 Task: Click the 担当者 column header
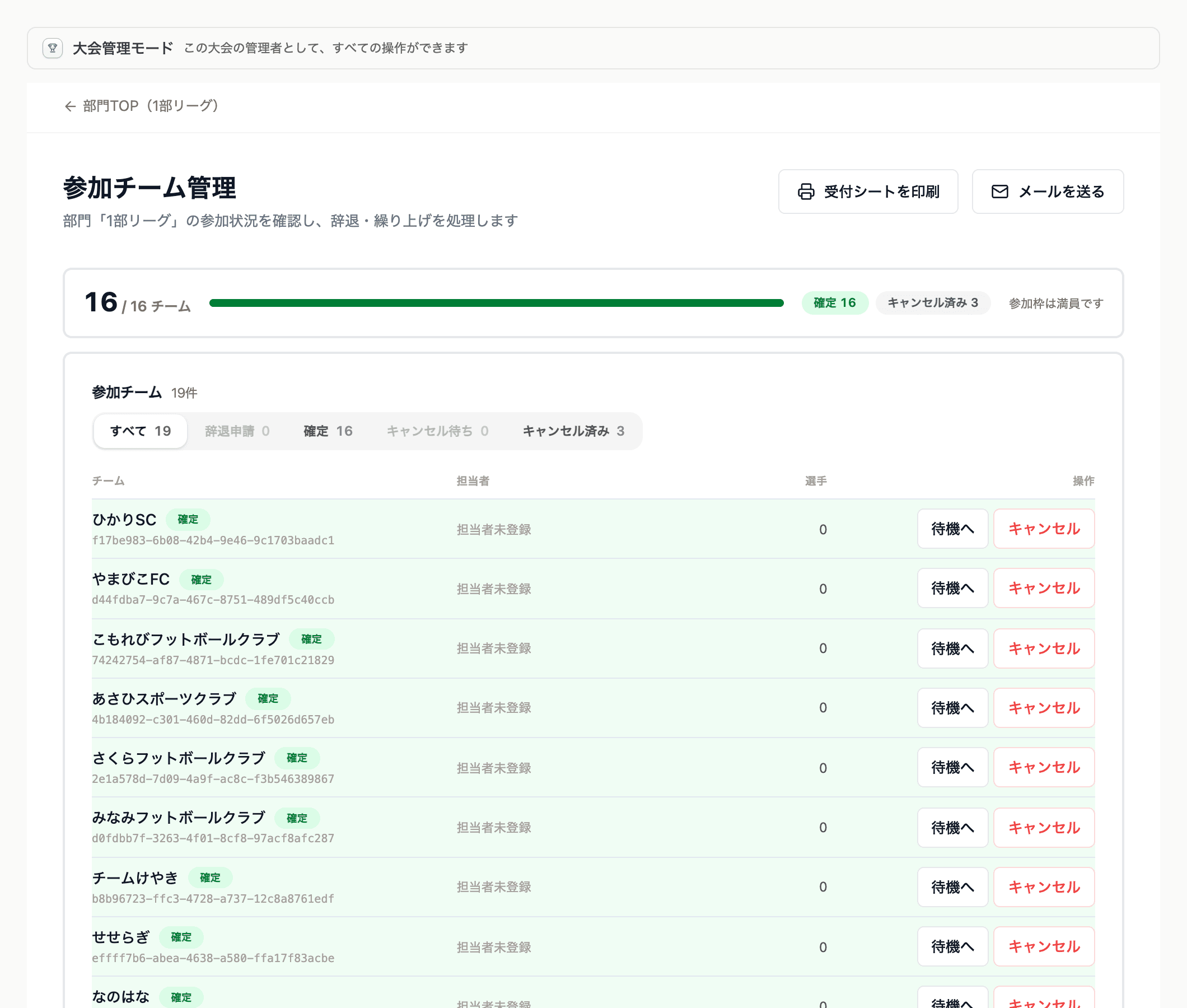point(473,481)
